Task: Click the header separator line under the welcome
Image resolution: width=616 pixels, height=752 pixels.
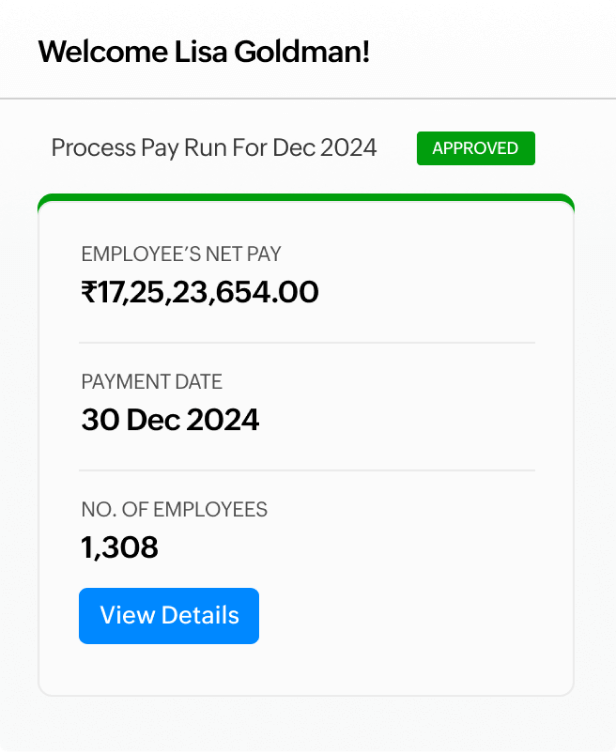Action: click(308, 99)
